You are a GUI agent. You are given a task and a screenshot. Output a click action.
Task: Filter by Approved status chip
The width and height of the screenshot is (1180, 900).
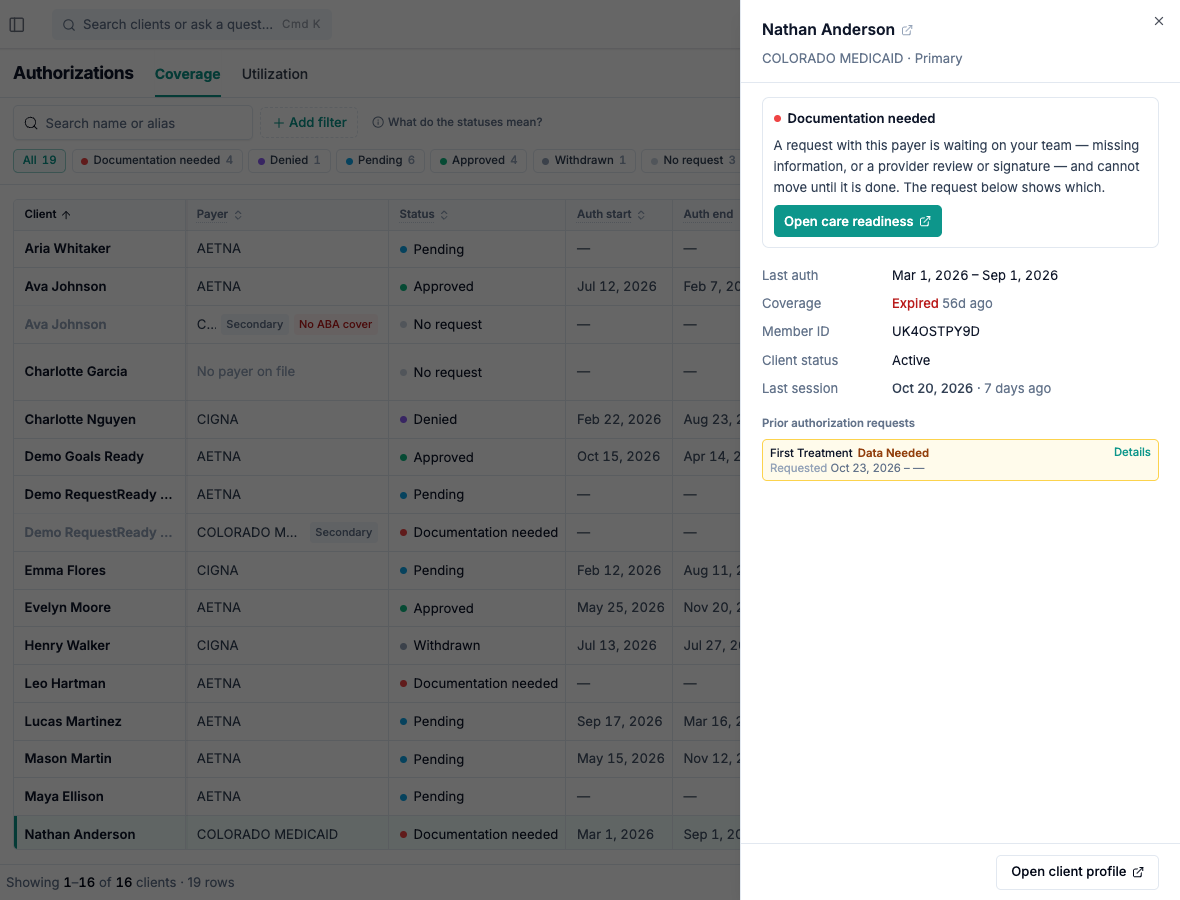(x=478, y=160)
